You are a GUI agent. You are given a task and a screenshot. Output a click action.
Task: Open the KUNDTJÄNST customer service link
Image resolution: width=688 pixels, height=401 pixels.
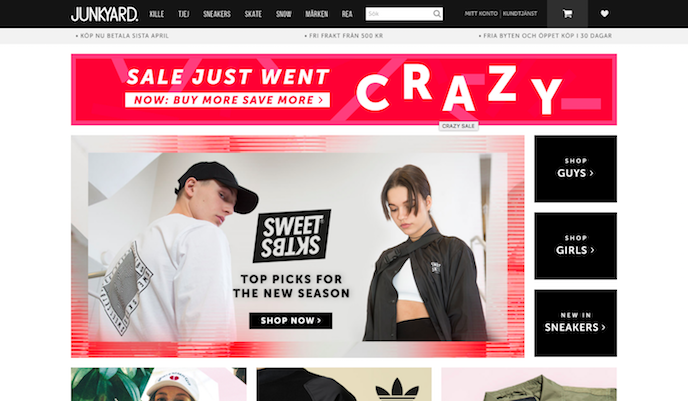pos(520,14)
